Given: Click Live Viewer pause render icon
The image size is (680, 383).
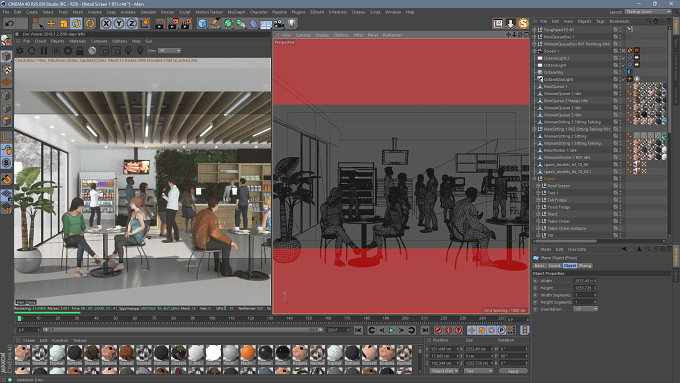Looking at the screenshot, I should (44, 51).
